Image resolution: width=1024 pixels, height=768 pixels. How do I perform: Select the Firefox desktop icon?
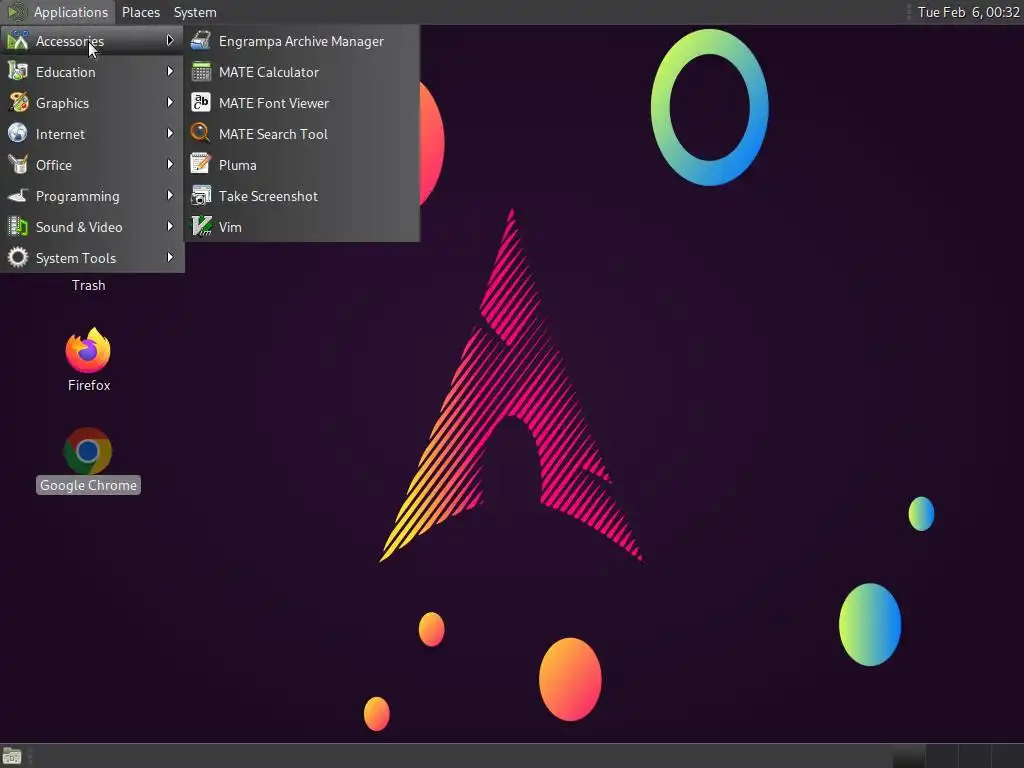pyautogui.click(x=88, y=350)
